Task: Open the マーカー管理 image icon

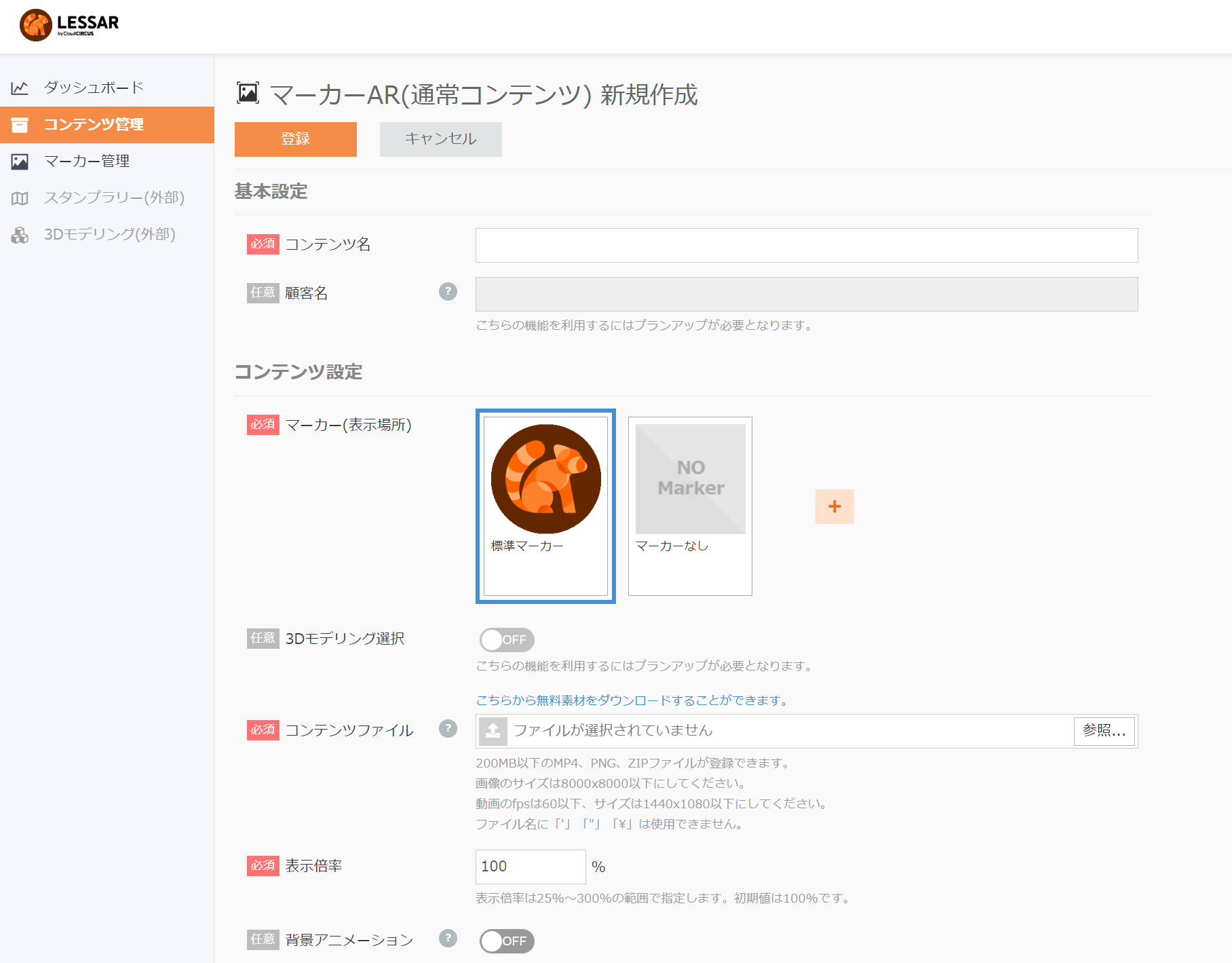Action: 20,162
